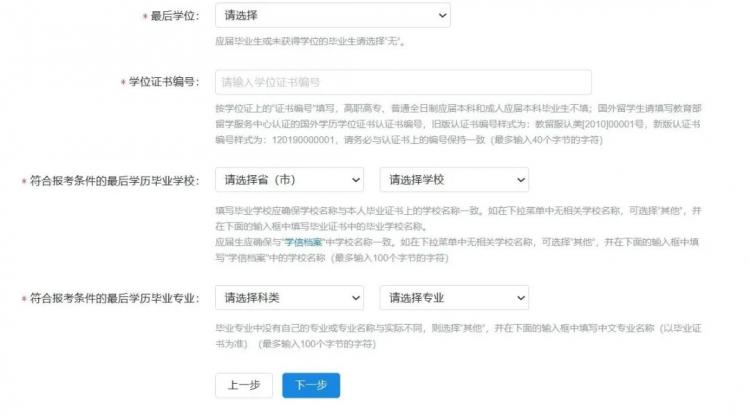Image resolution: width=750 pixels, height=415 pixels.
Task: Click the chevron on 请选择学校 select
Action: pyautogui.click(x=519, y=180)
